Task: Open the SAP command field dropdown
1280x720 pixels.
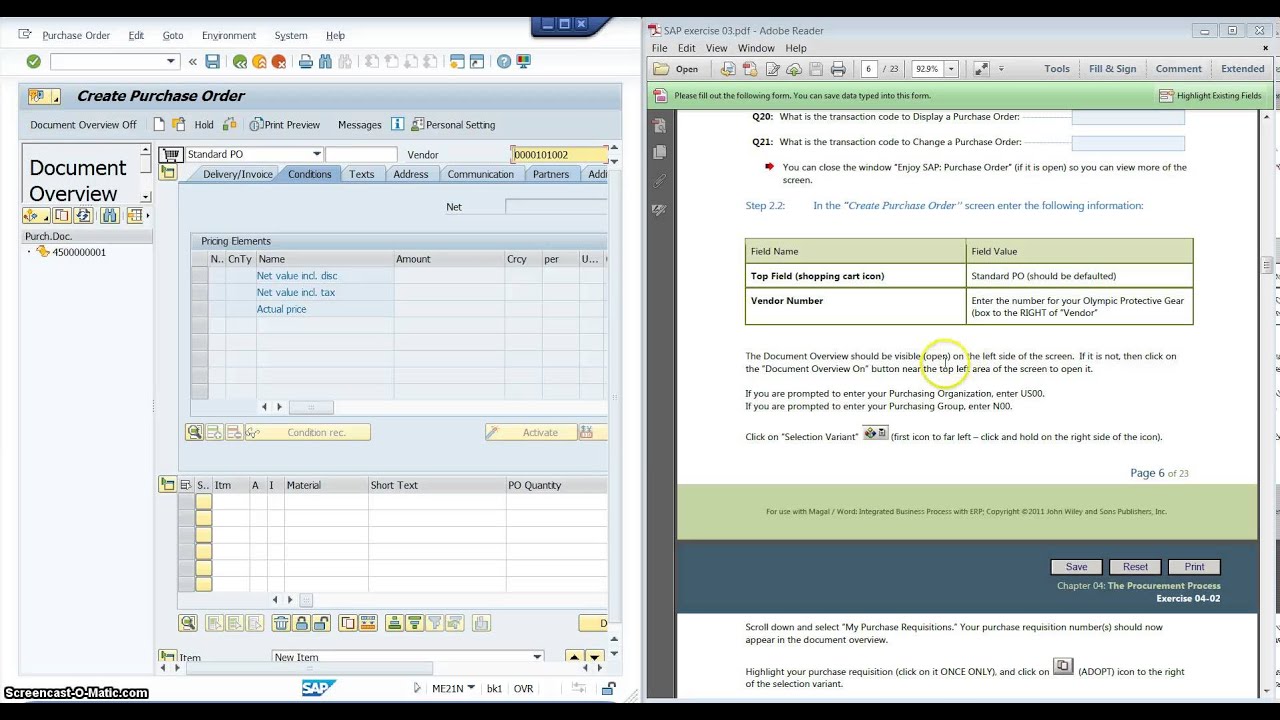Action: coord(171,62)
